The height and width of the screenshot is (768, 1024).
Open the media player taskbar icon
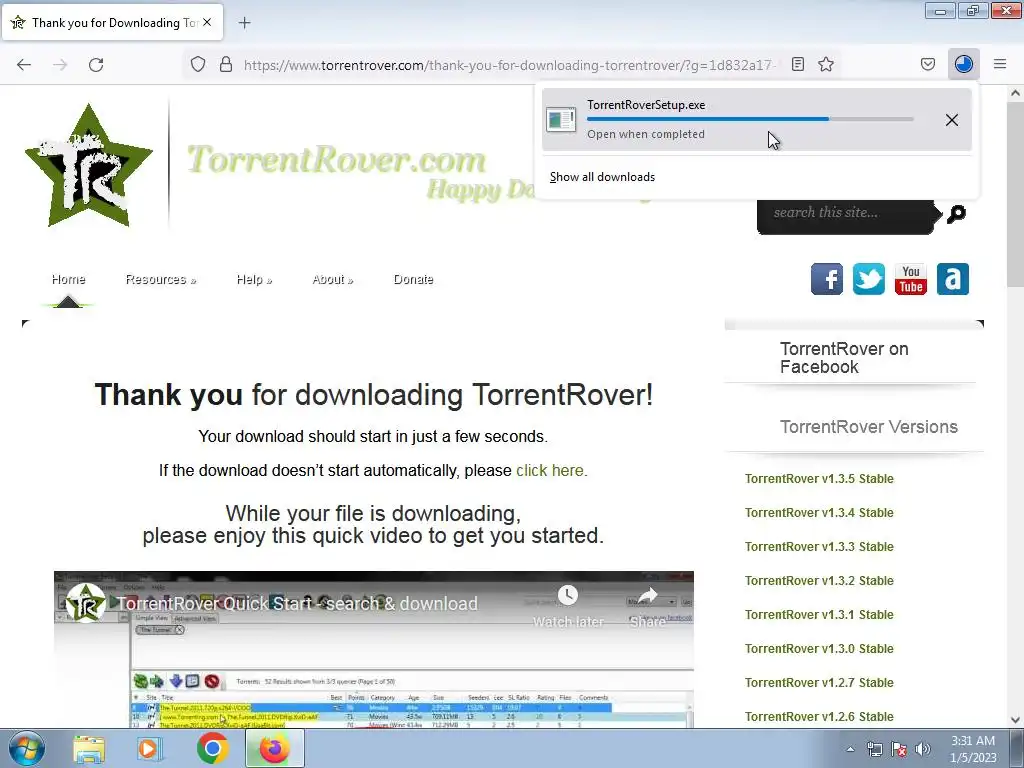pyautogui.click(x=148, y=748)
